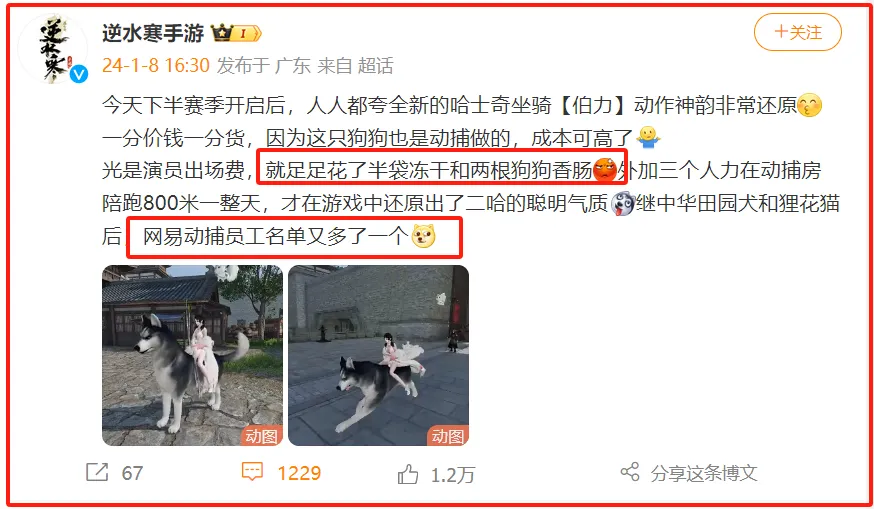The height and width of the screenshot is (509, 874).
Task: Click the 逆水寒手游 profile avatar
Action: point(53,49)
